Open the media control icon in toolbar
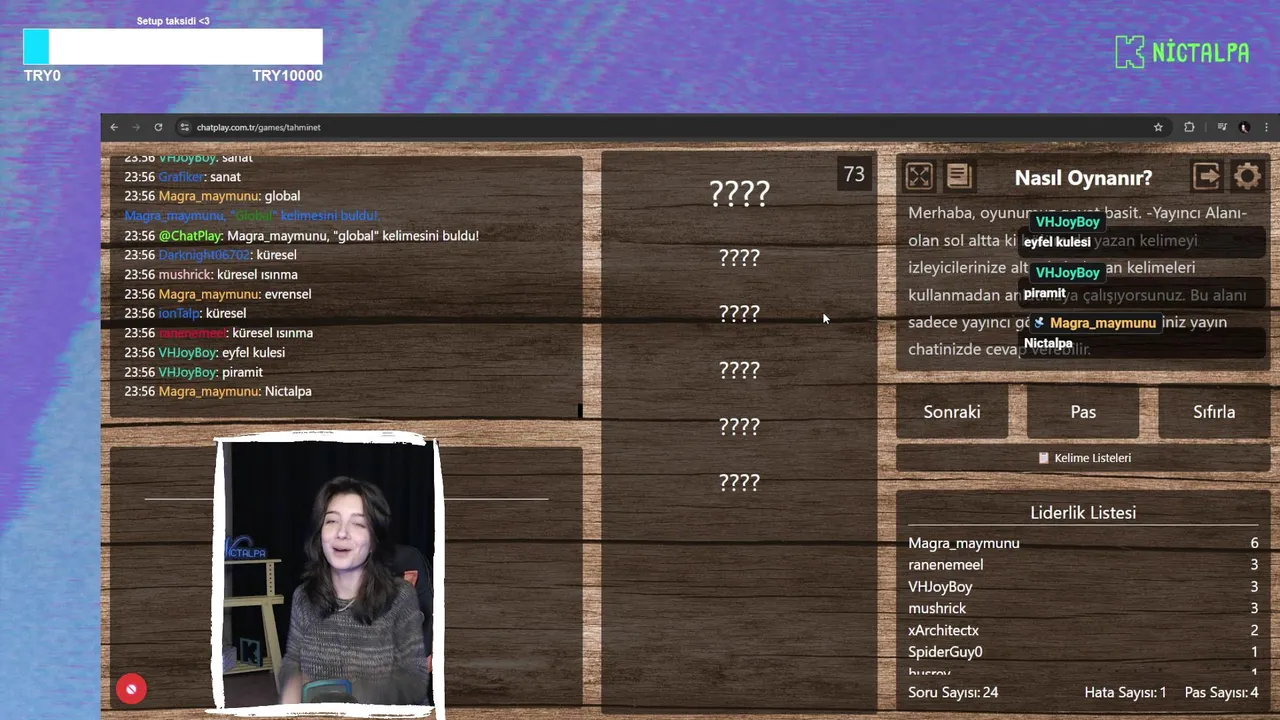 pyautogui.click(x=1222, y=127)
